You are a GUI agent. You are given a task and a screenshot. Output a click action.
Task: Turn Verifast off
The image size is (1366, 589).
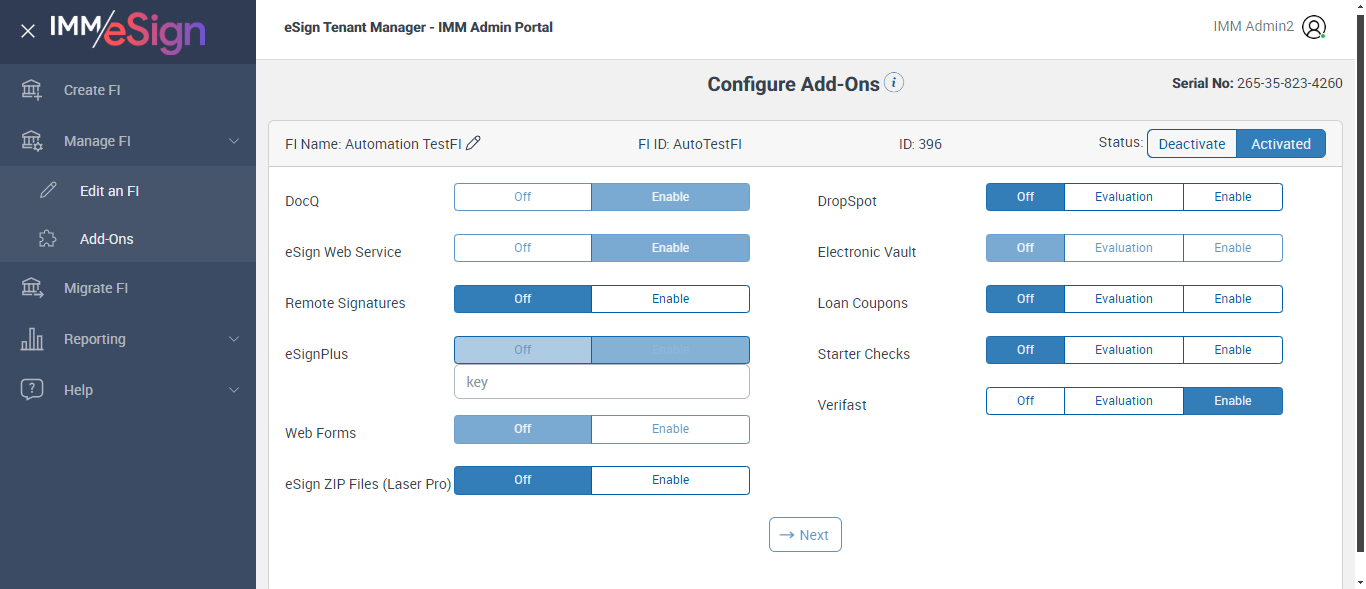(x=1025, y=401)
